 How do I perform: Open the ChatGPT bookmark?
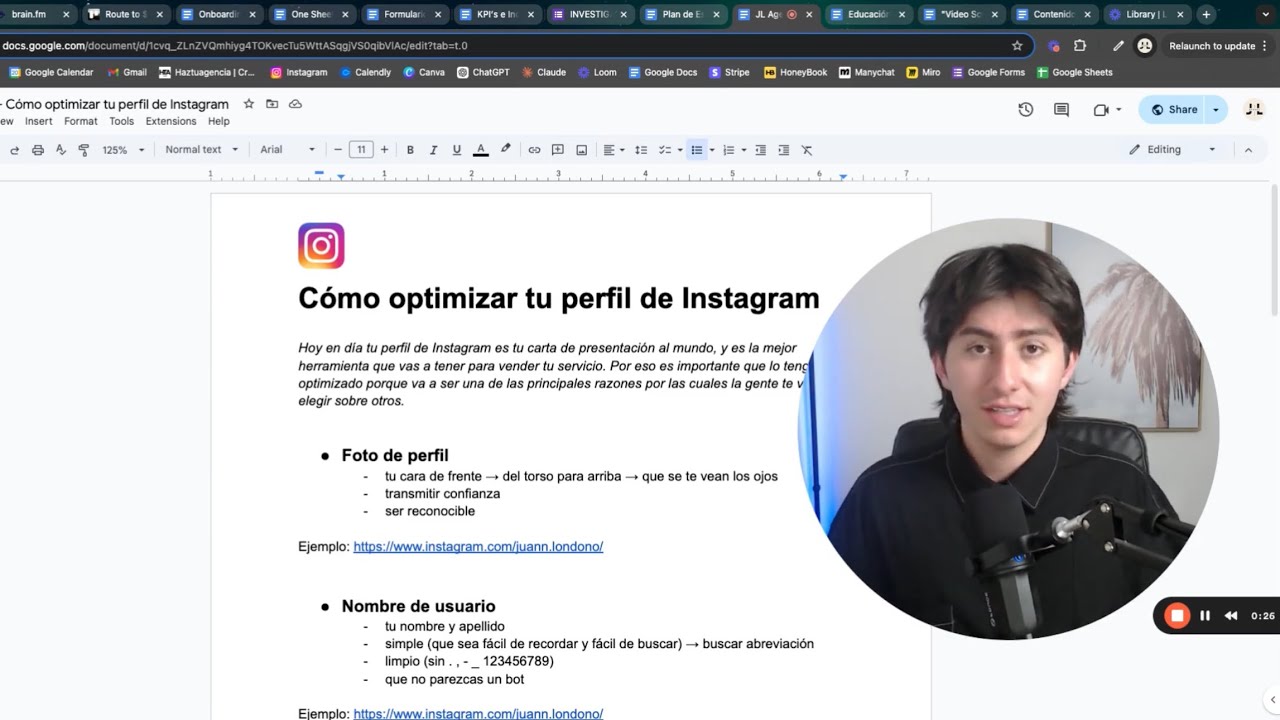click(x=483, y=72)
